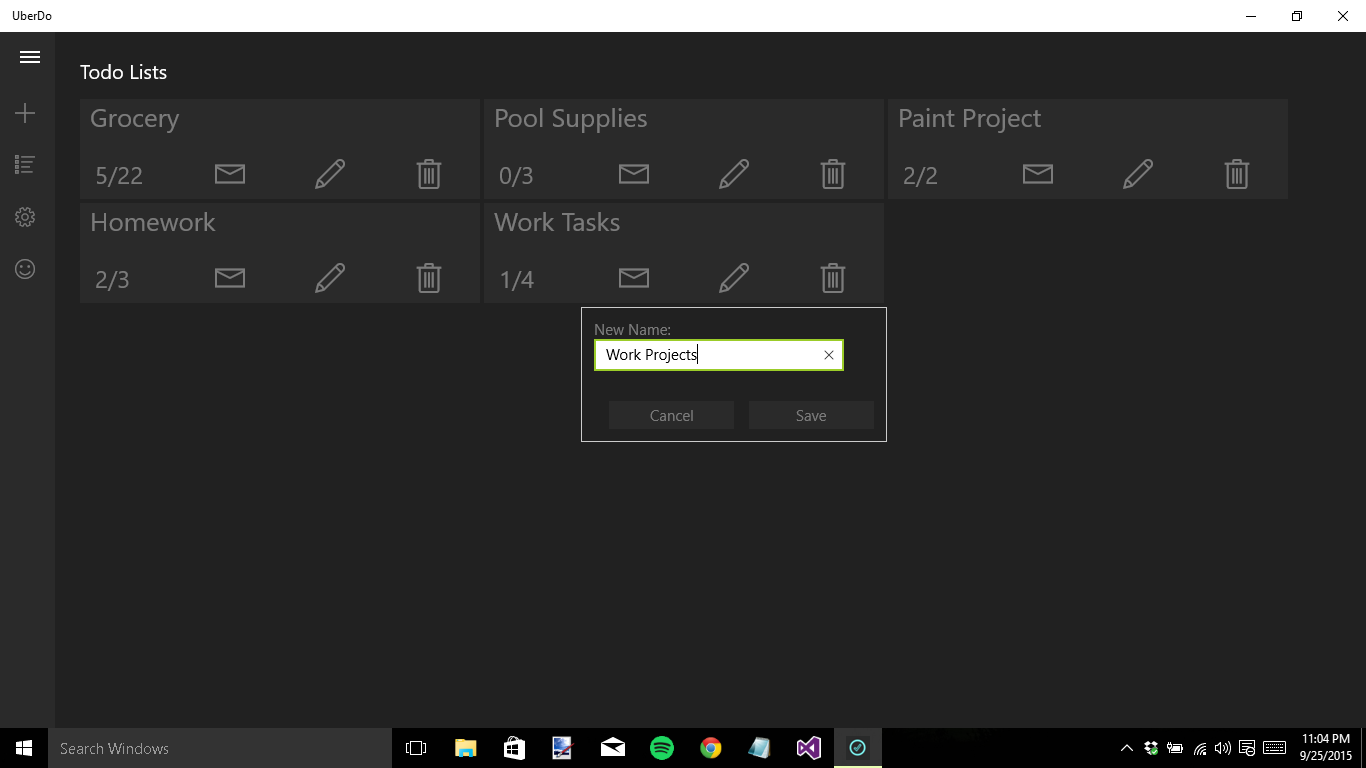Open Visual Studio from taskbar

(808, 748)
